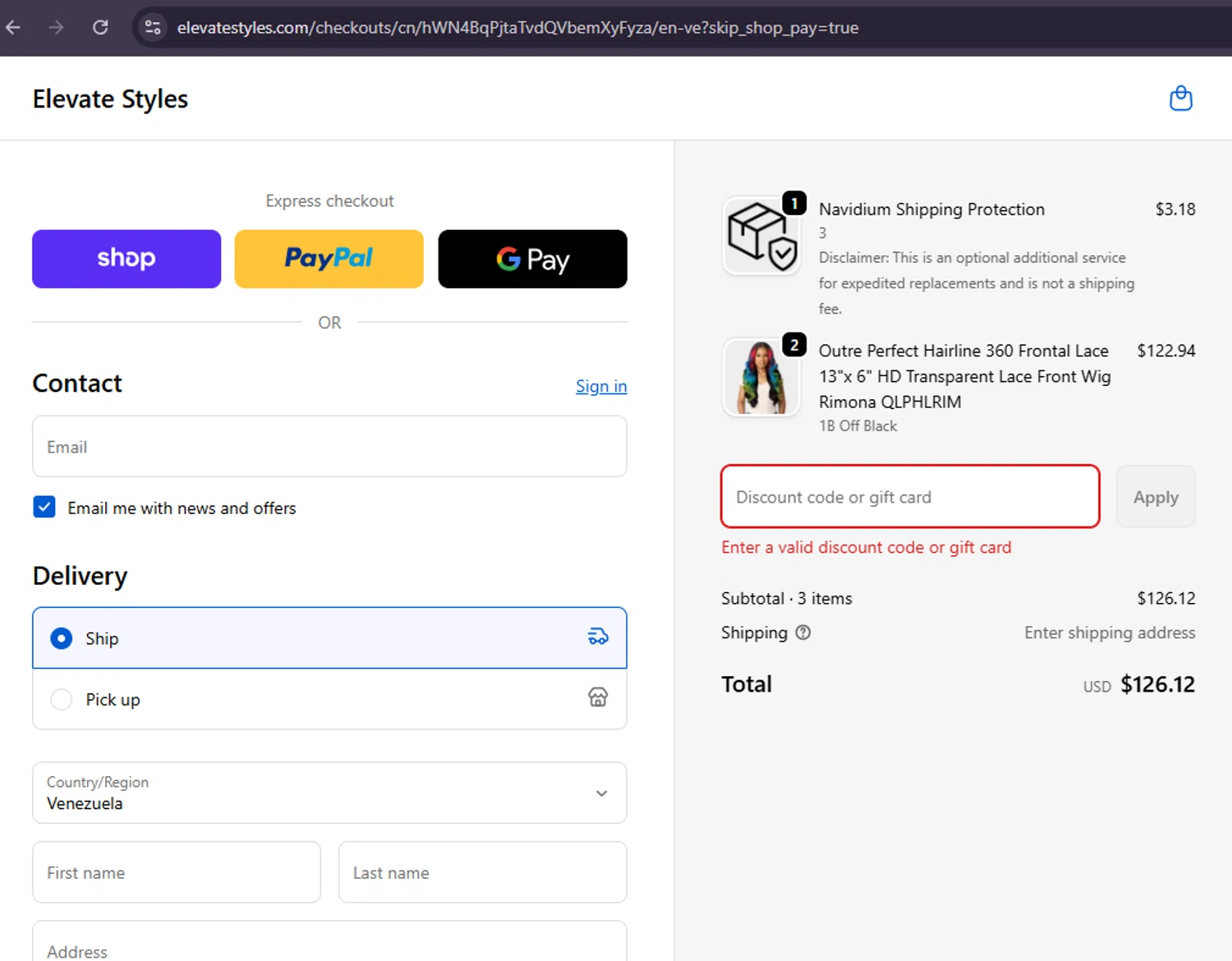Viewport: 1232px width, 961px height.
Task: Reload the checkout page
Action: tap(100, 27)
